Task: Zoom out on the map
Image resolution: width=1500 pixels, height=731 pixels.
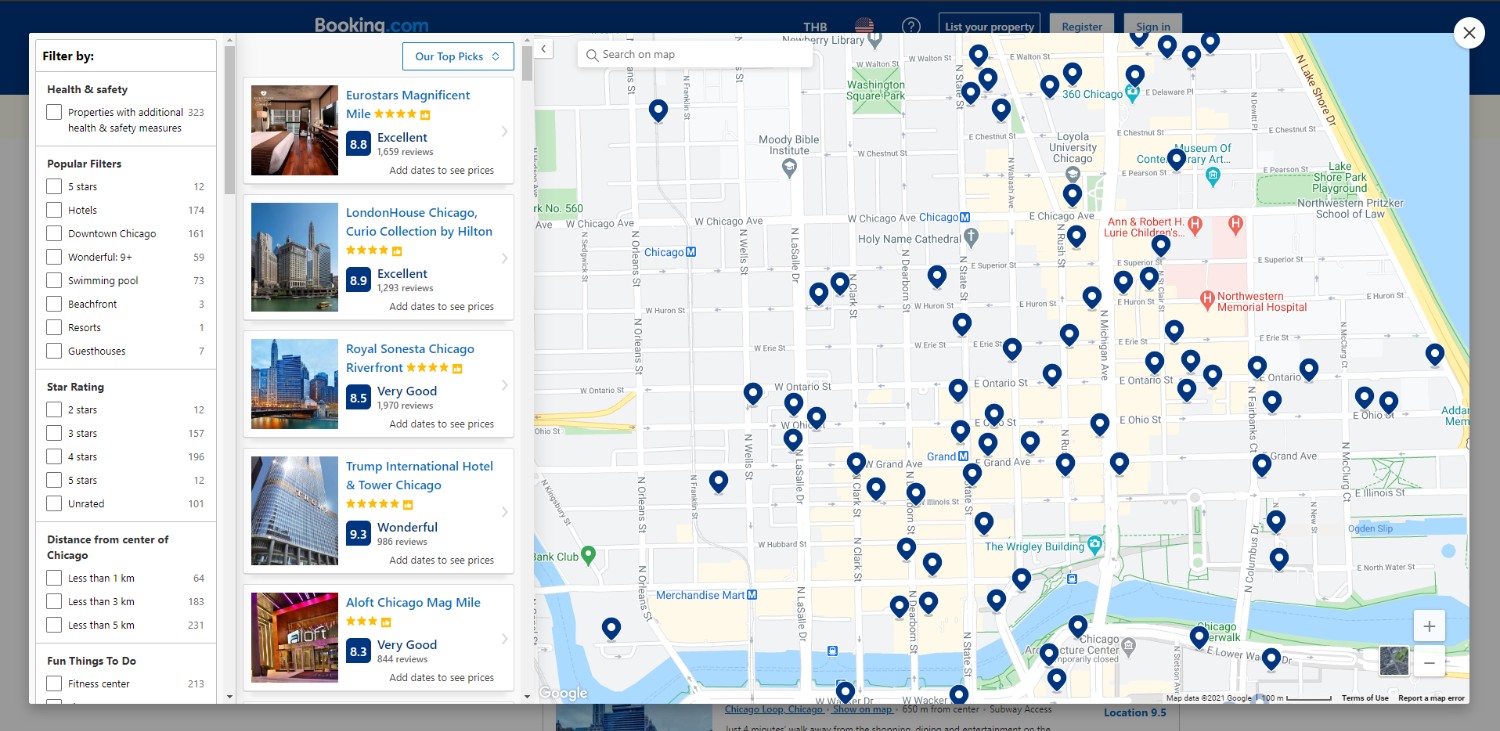Action: click(1429, 662)
